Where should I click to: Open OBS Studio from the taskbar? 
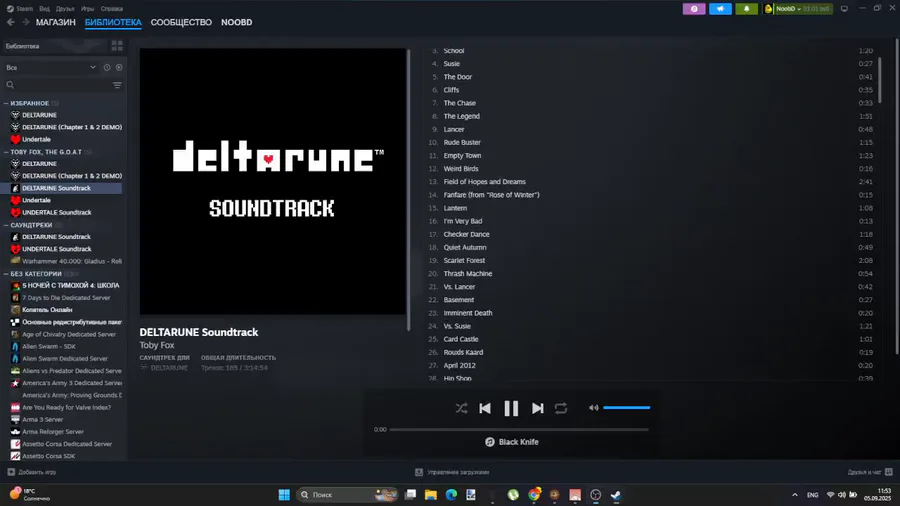pos(595,495)
